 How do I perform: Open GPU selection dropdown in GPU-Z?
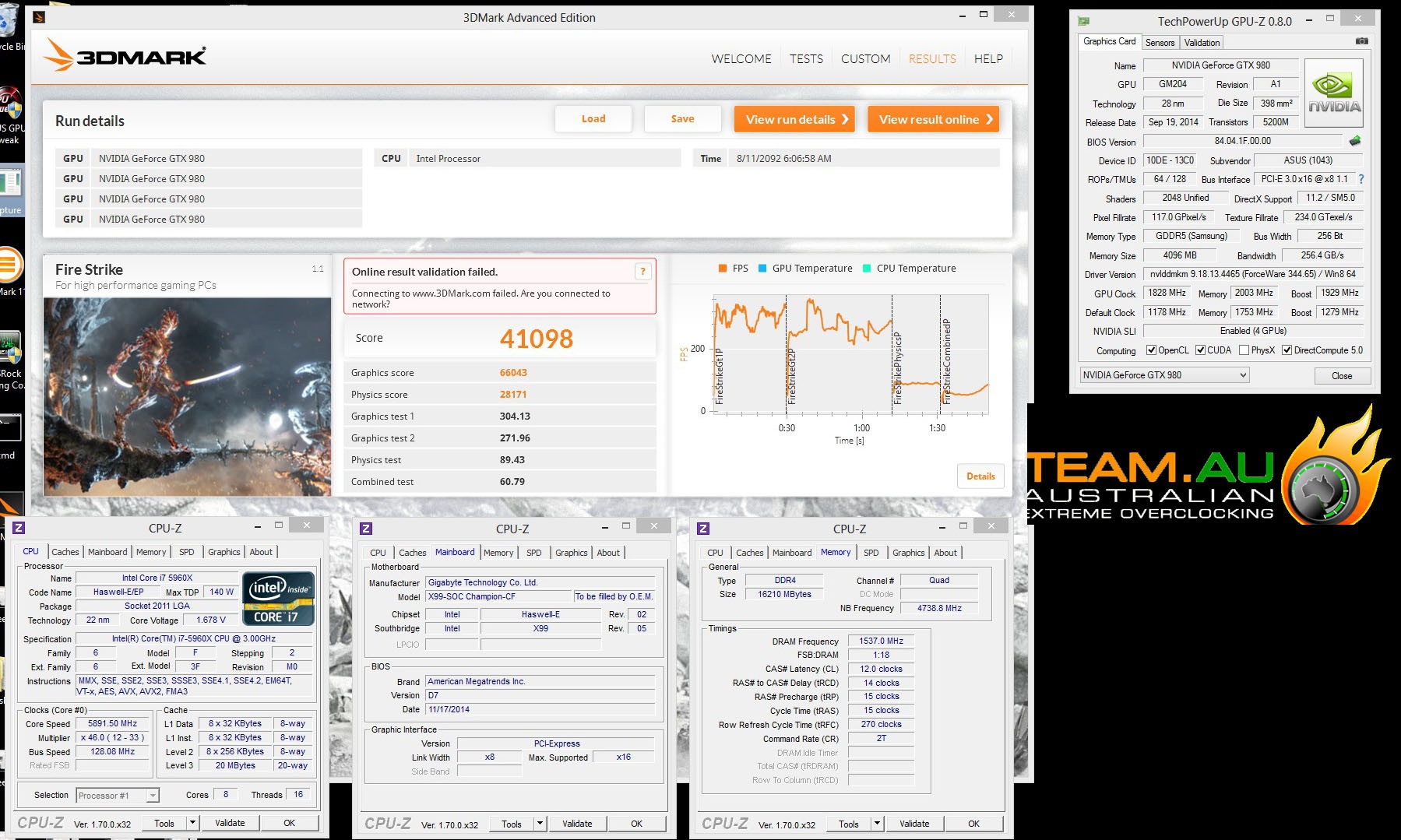[1164, 375]
